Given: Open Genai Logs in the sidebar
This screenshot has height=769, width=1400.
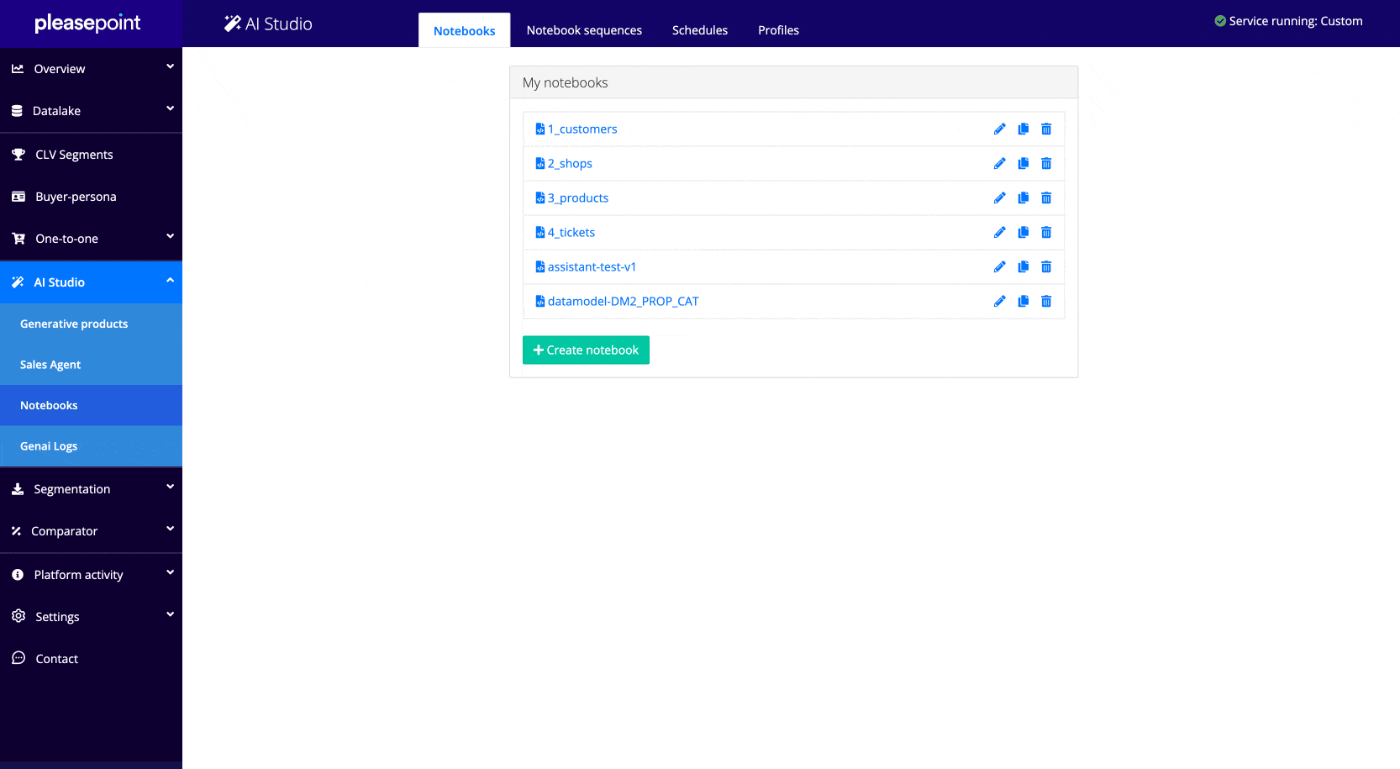Looking at the screenshot, I should point(49,446).
